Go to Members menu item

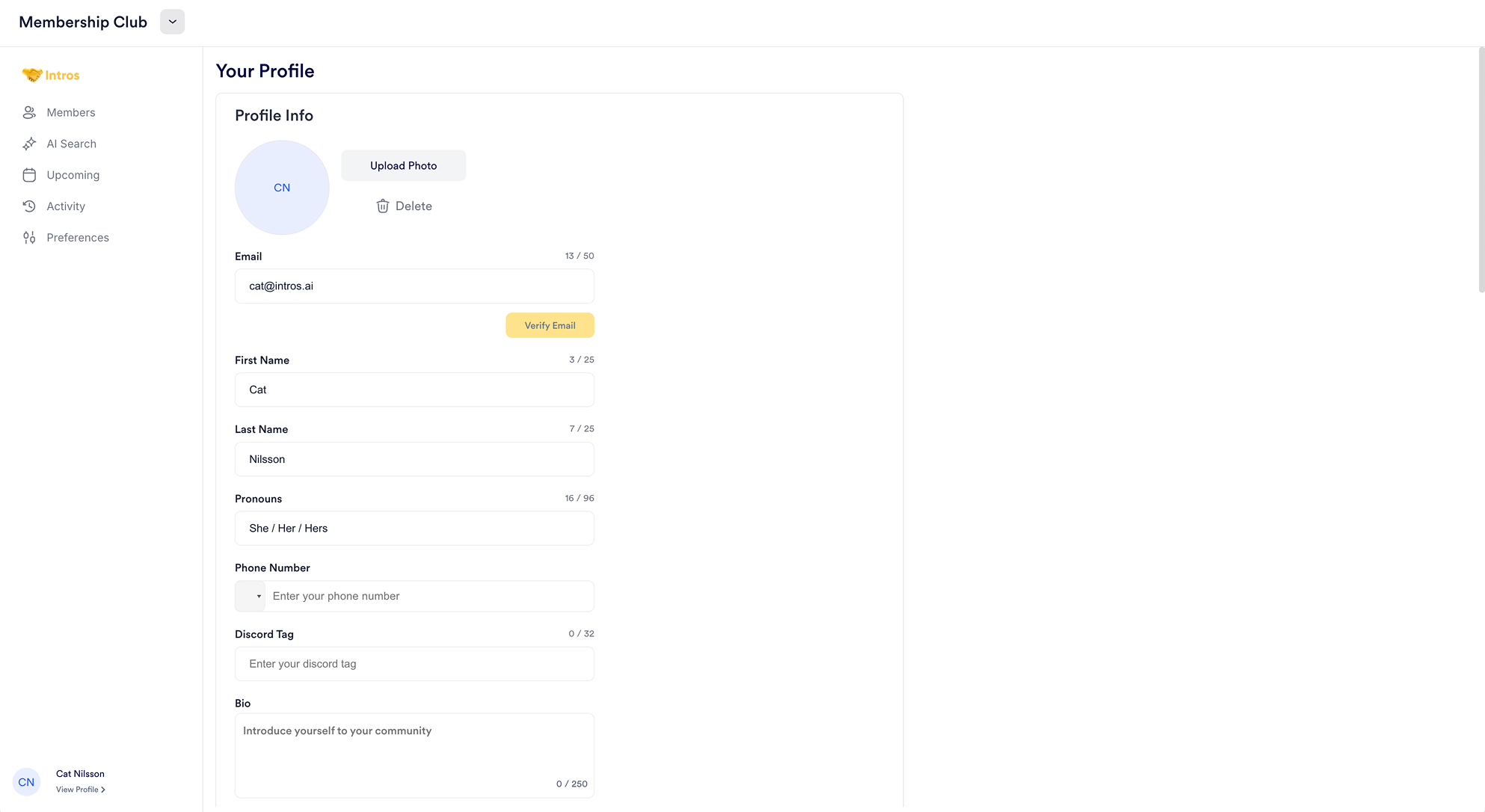[71, 112]
